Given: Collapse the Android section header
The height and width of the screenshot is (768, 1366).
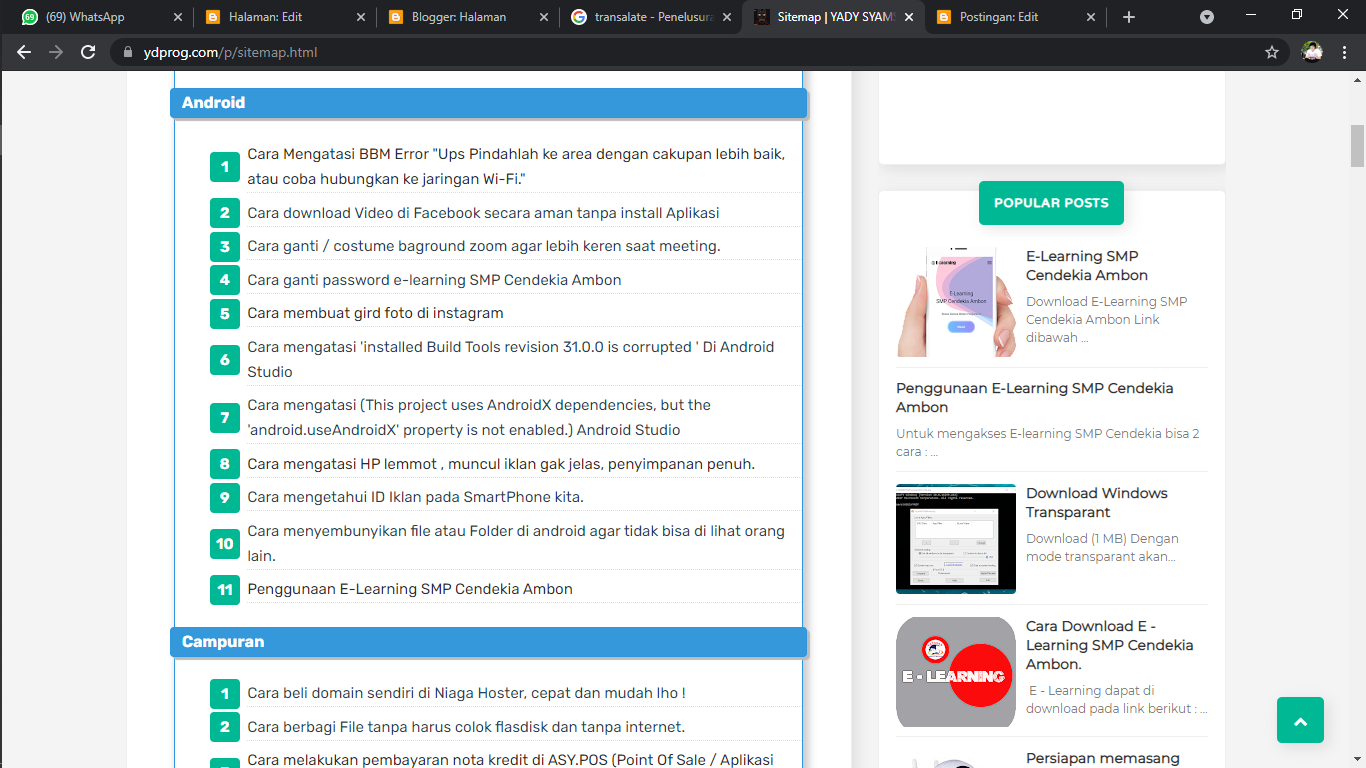Looking at the screenshot, I should (488, 103).
